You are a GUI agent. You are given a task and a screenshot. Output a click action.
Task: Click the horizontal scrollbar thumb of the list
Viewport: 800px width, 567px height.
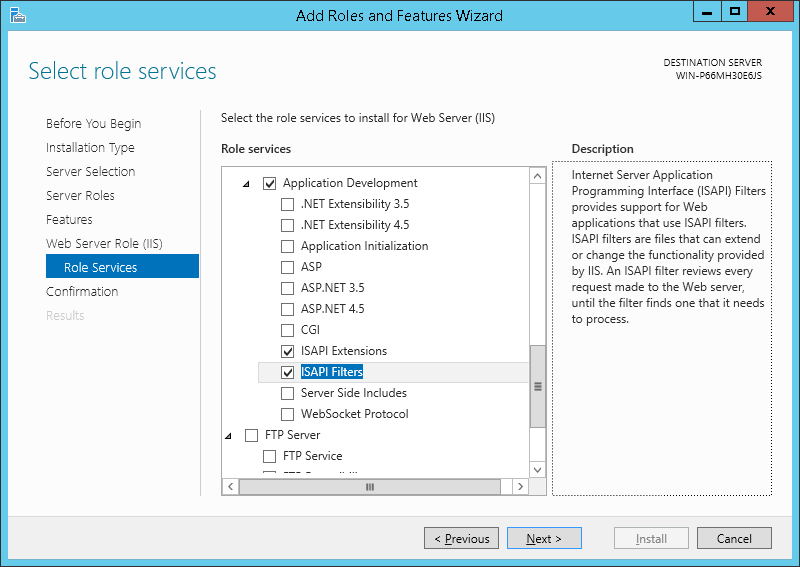click(x=369, y=487)
